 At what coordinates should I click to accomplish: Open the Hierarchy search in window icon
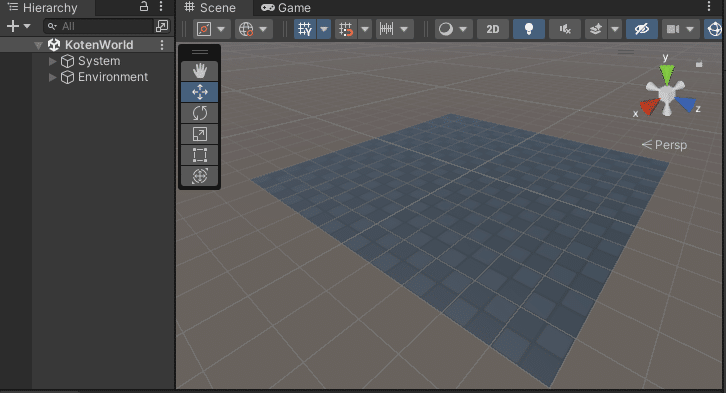coord(162,26)
